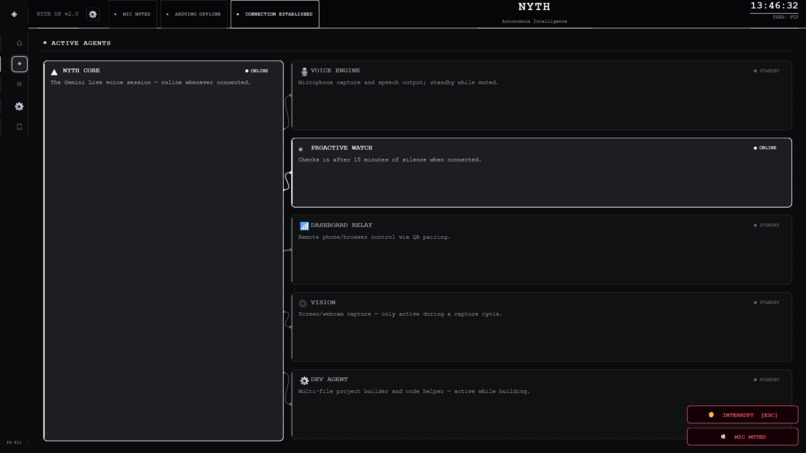Screen dimensions: 806x453
Task: Click the Dev Agent gear icon
Action: click(x=304, y=380)
